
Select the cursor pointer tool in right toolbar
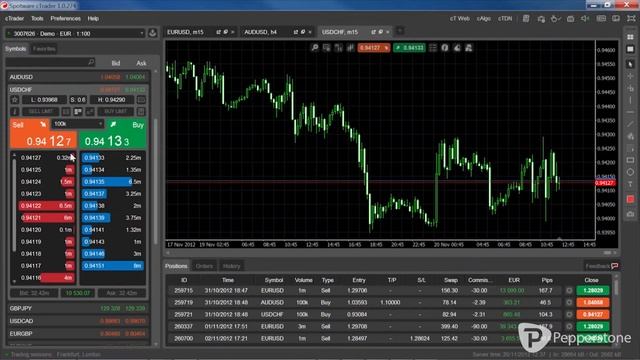click(x=630, y=64)
